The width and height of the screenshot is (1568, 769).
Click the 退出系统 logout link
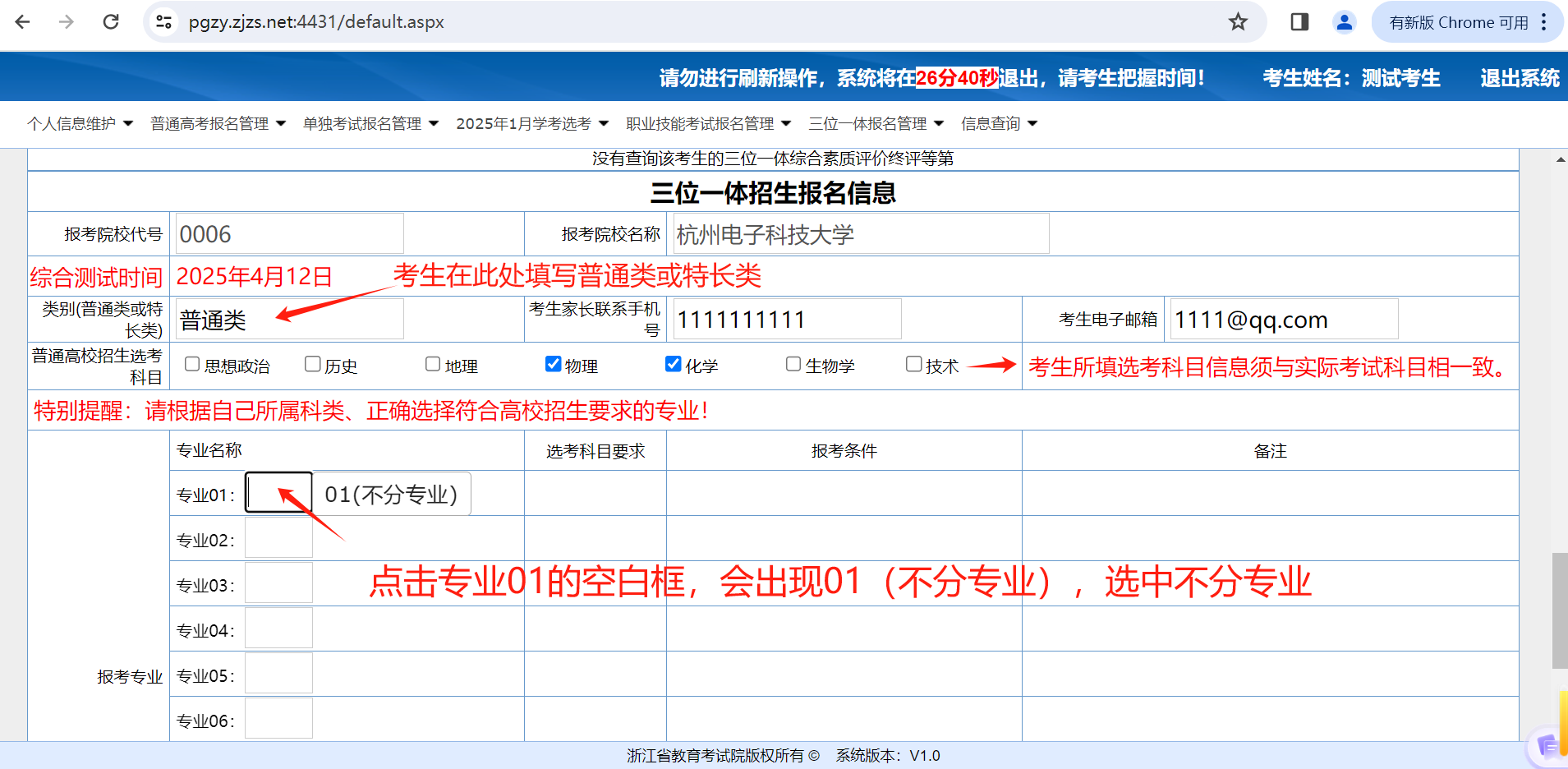click(1519, 78)
